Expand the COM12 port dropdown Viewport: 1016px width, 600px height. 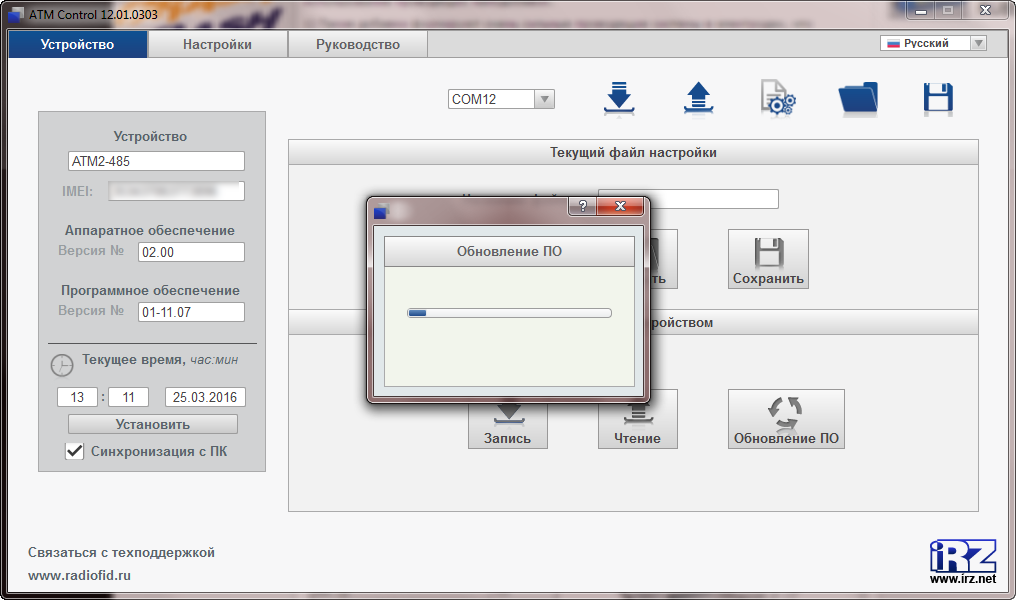[x=543, y=99]
